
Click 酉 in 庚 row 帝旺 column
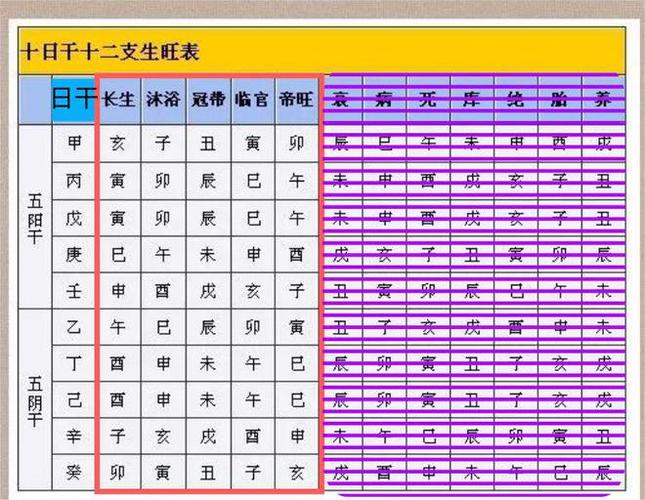296,255
